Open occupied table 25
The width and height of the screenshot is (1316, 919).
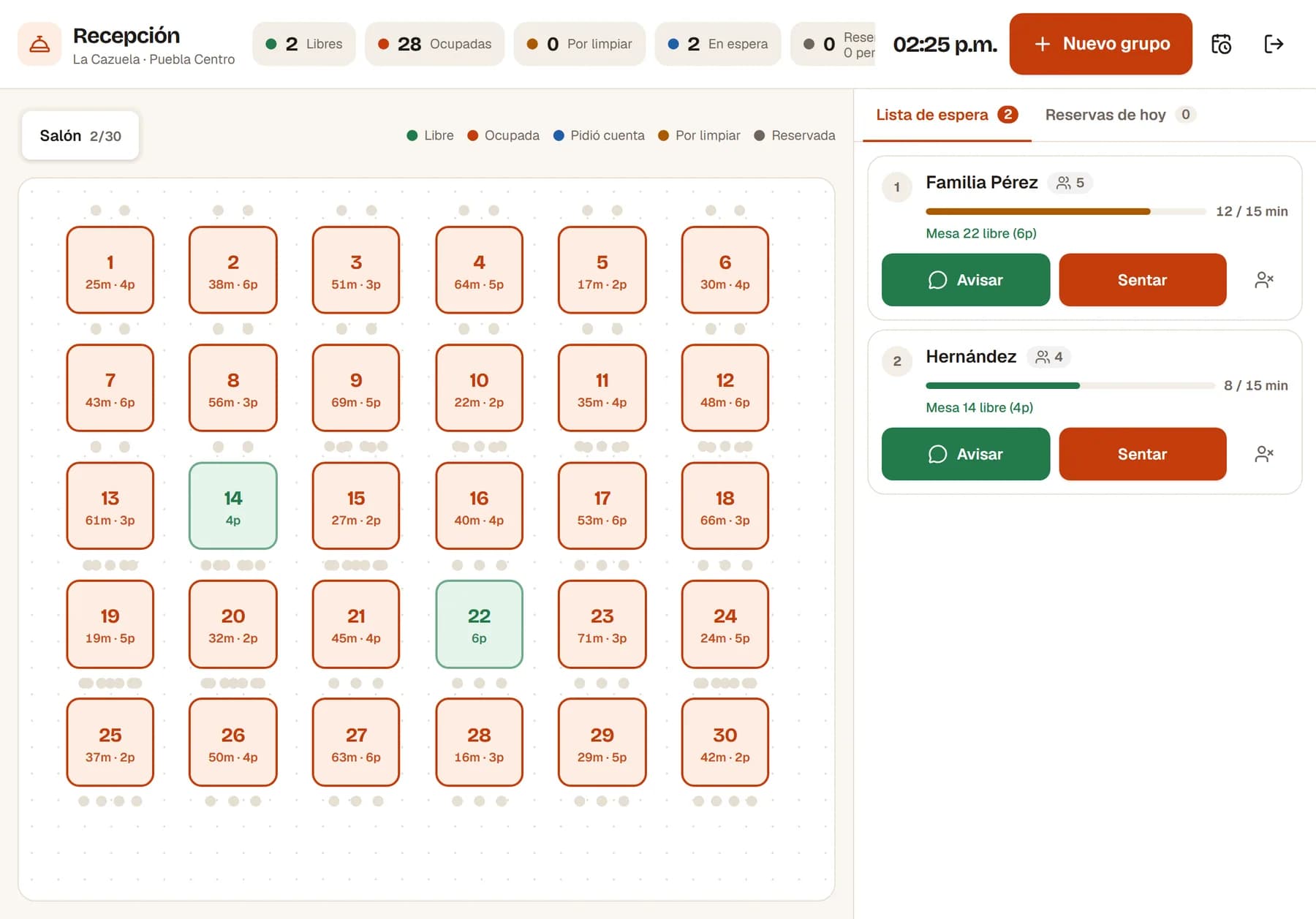point(110,742)
